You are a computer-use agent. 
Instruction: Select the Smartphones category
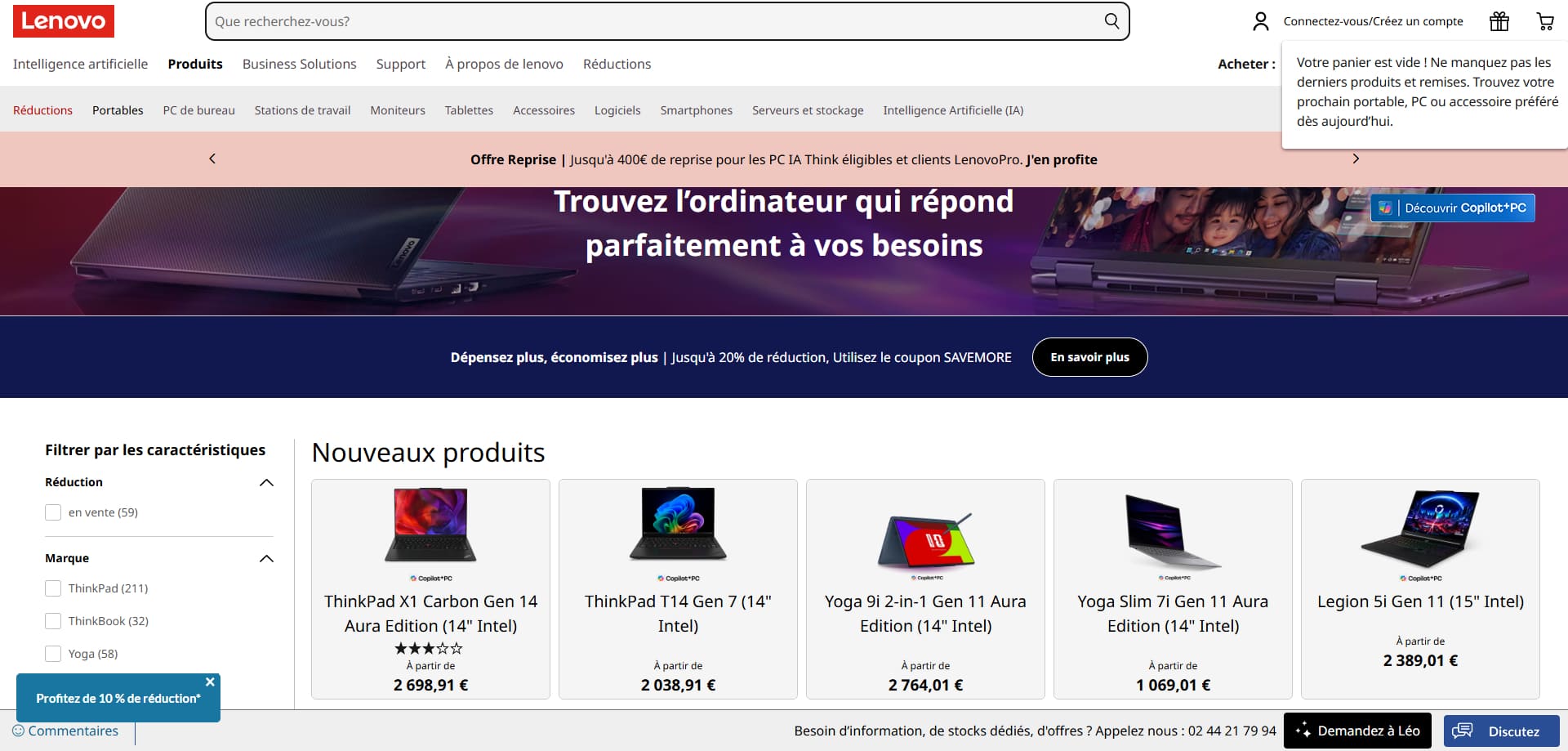pos(697,110)
